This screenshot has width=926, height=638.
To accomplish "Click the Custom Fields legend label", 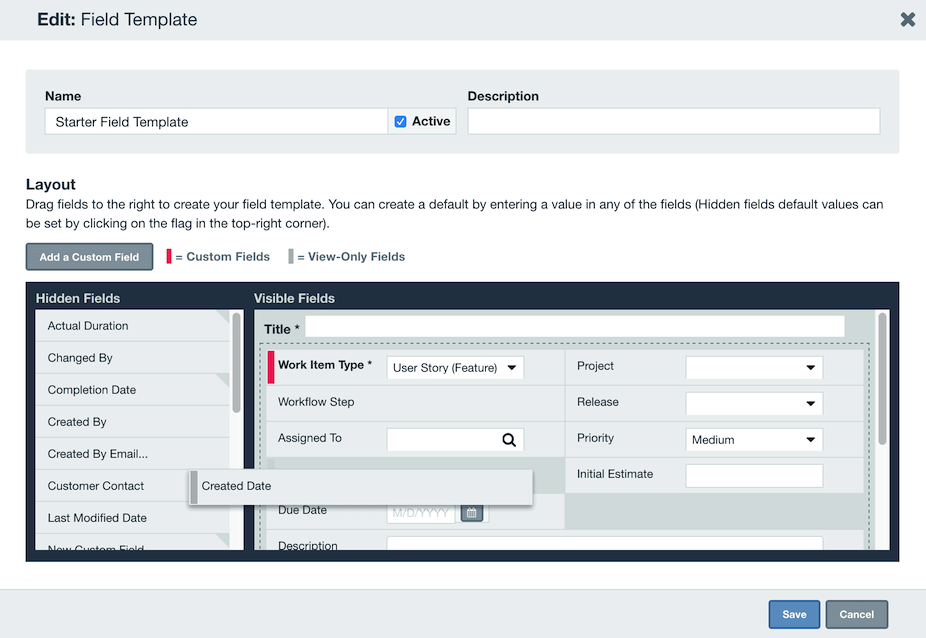I will pyautogui.click(x=228, y=257).
